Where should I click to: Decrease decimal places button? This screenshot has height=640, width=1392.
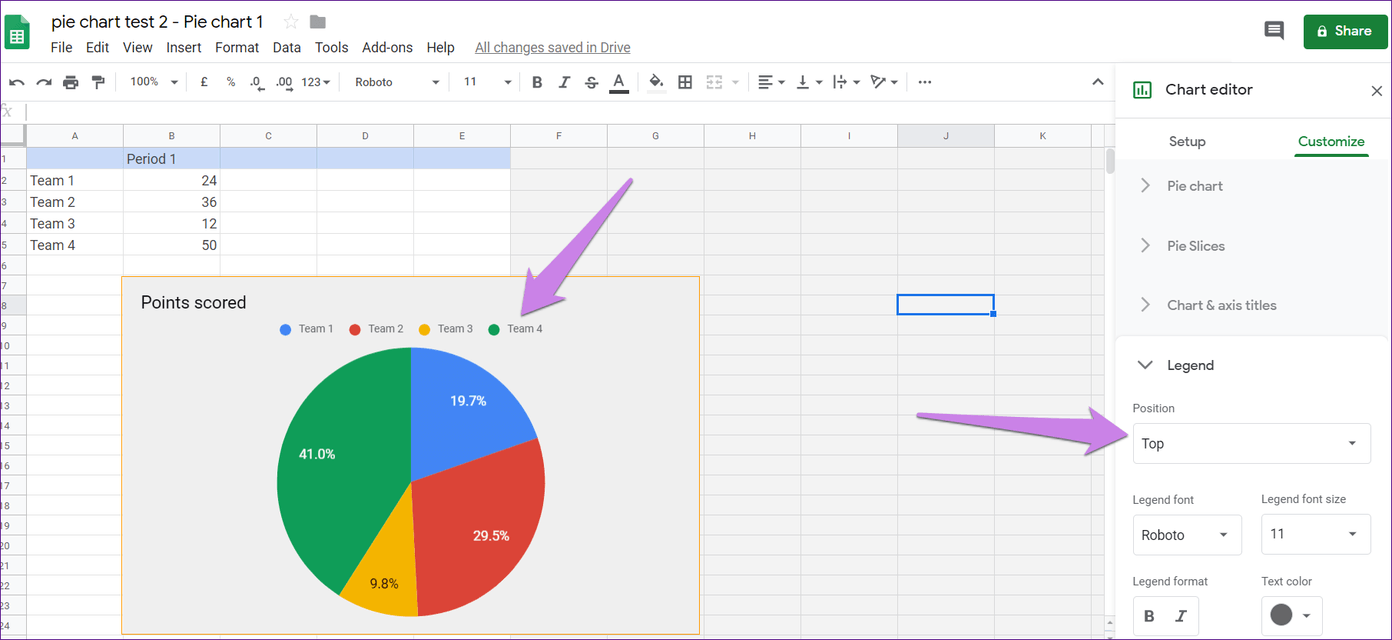pyautogui.click(x=256, y=82)
